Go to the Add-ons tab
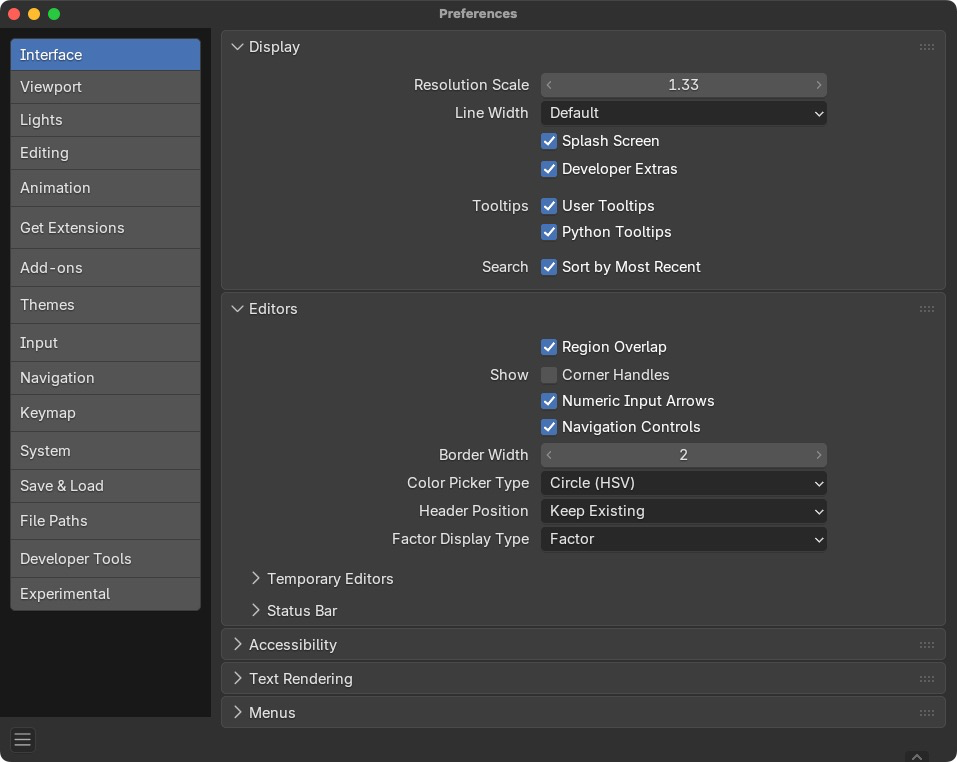 click(x=106, y=267)
